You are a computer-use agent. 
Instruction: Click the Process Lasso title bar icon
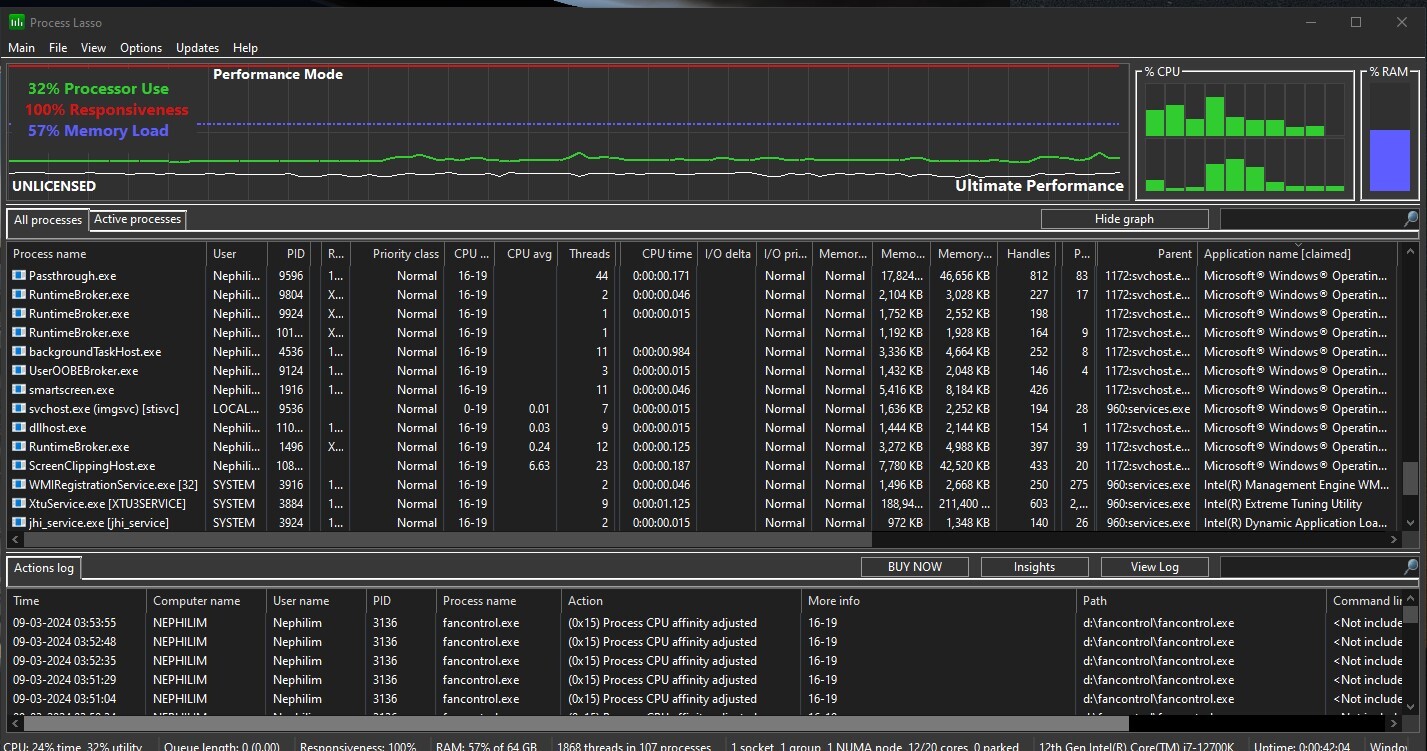coord(17,22)
